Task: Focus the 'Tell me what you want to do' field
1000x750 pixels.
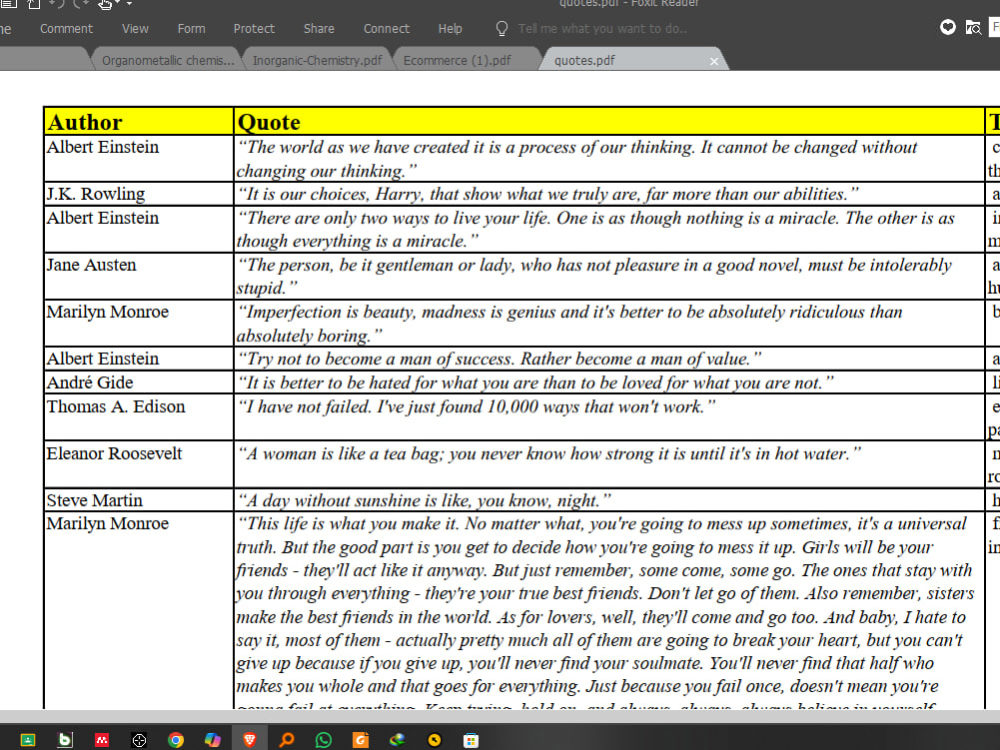Action: 602,29
